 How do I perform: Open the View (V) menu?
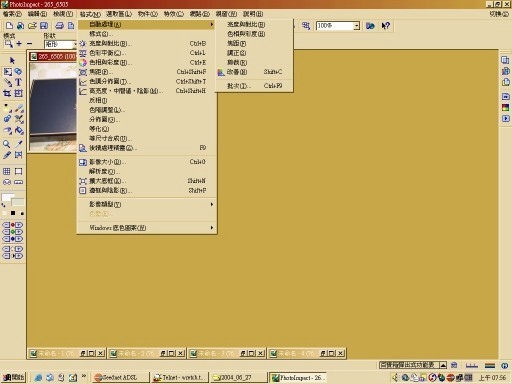(63, 14)
